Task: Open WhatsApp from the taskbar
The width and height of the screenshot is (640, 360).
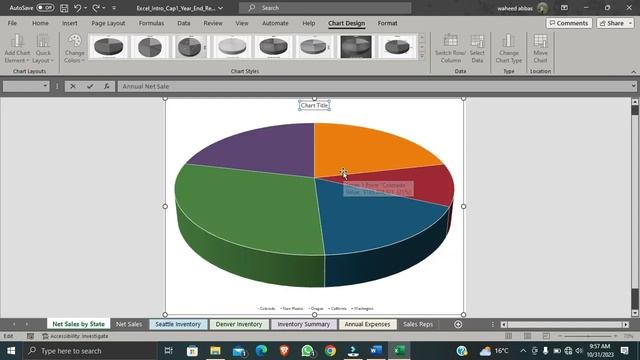Action: pos(307,351)
